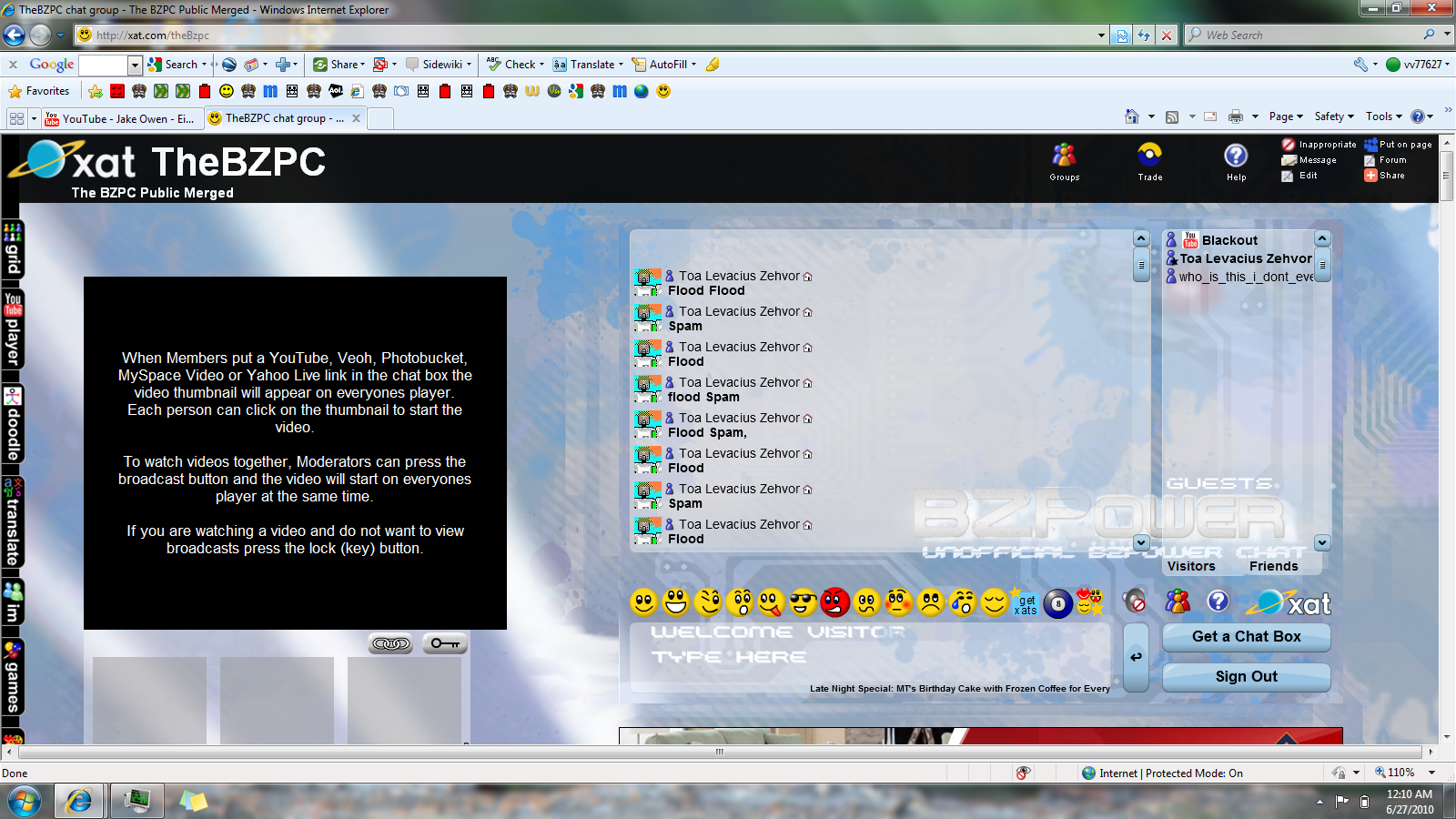Switch to the YouTube - Jake Owen tab
The width and height of the screenshot is (1456, 819).
[120, 118]
